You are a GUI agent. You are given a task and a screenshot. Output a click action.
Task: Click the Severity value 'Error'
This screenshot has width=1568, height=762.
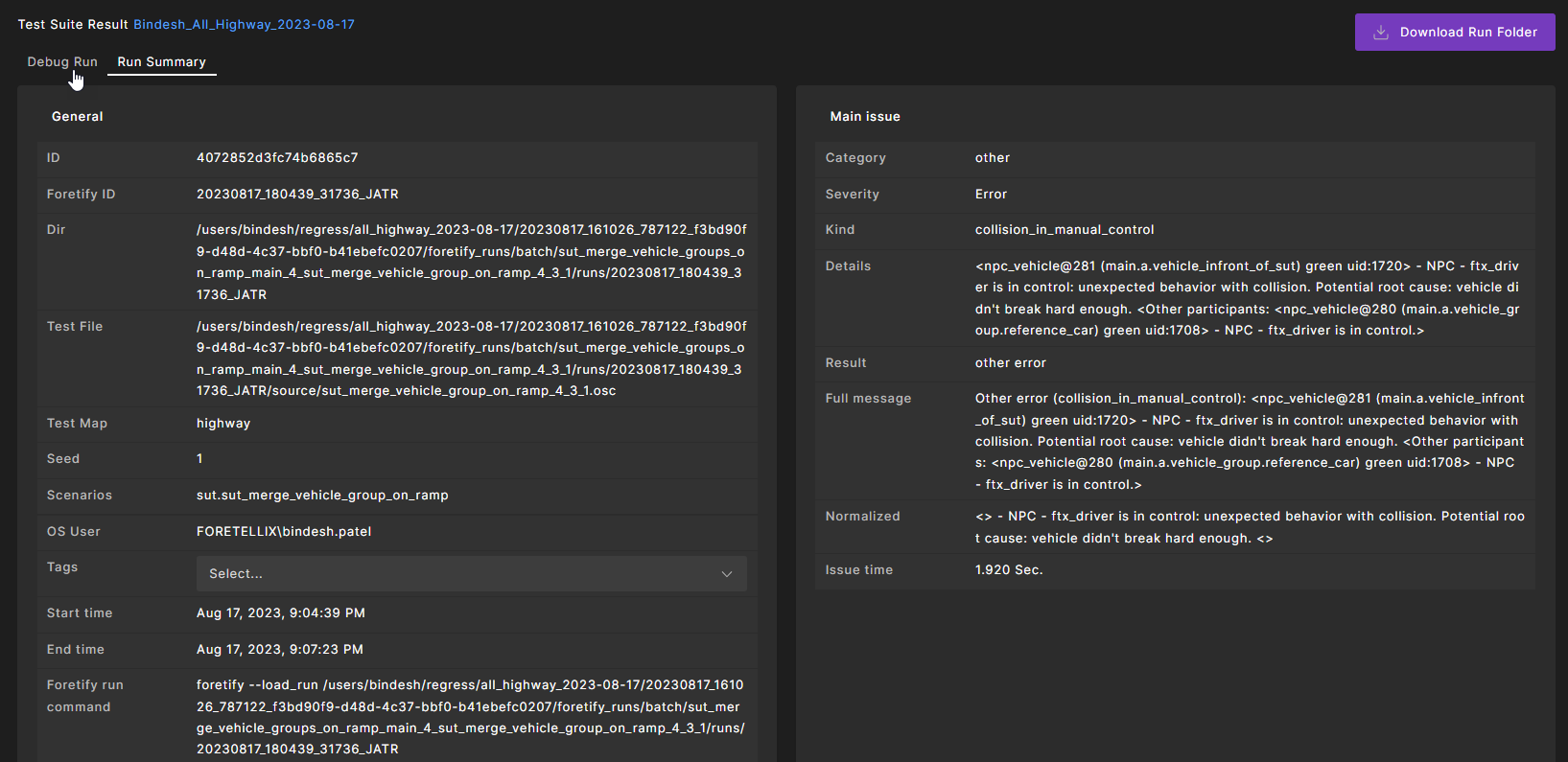point(991,195)
